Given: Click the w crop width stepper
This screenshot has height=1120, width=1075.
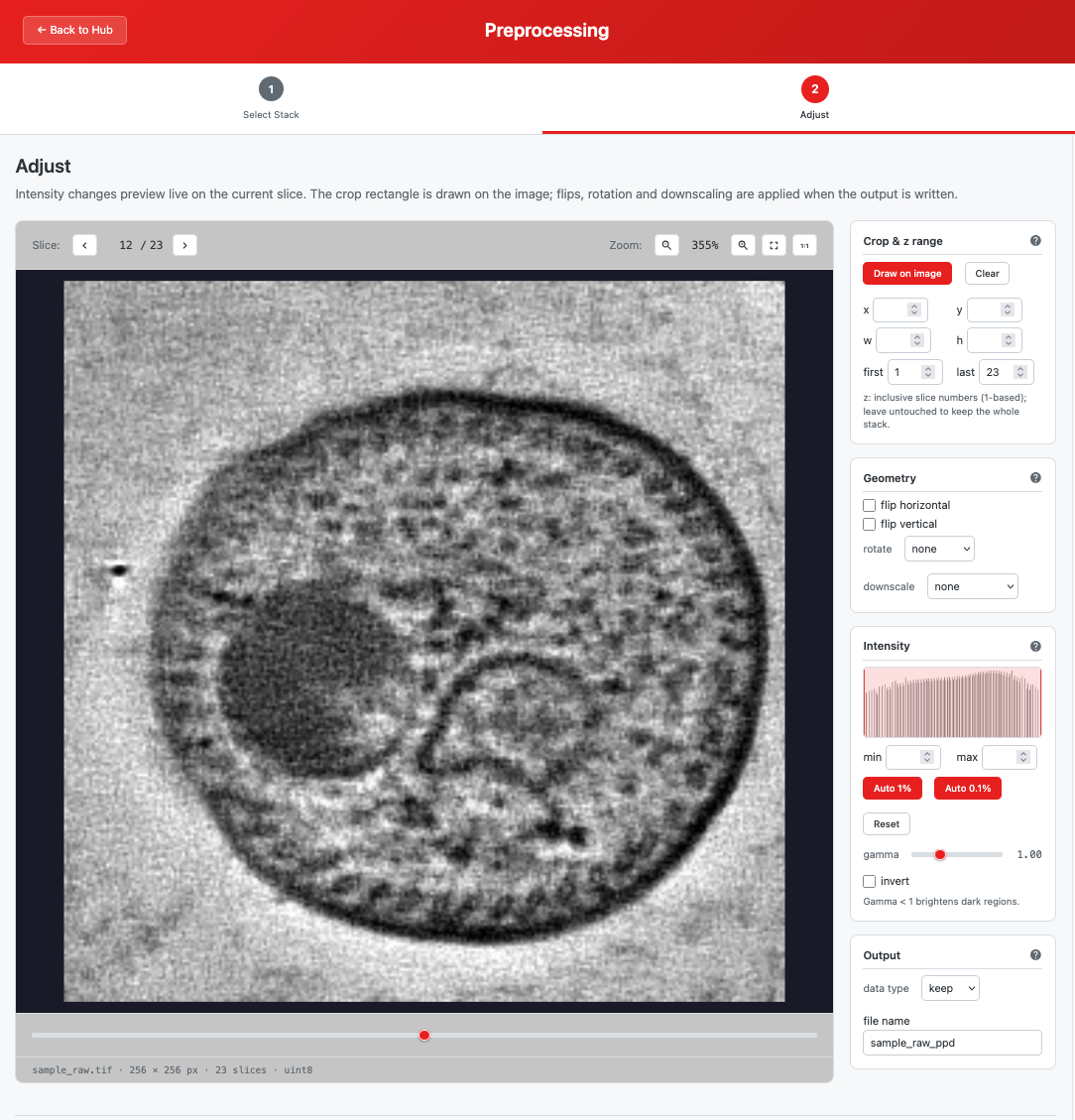Looking at the screenshot, I should (917, 340).
